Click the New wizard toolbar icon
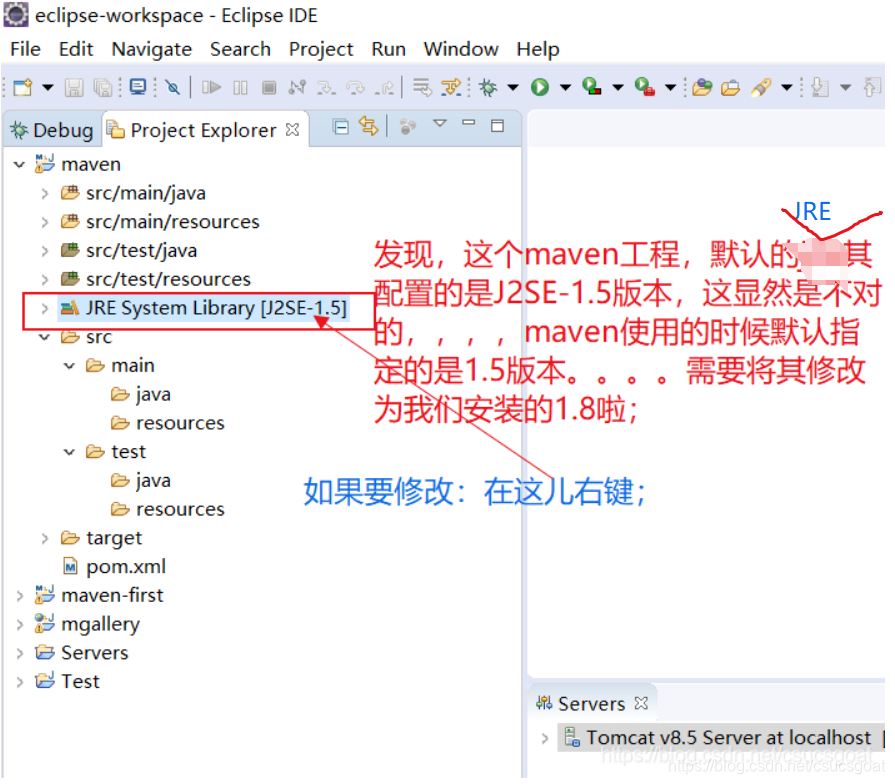Viewport: 895px width, 784px height. pyautogui.click(x=23, y=87)
